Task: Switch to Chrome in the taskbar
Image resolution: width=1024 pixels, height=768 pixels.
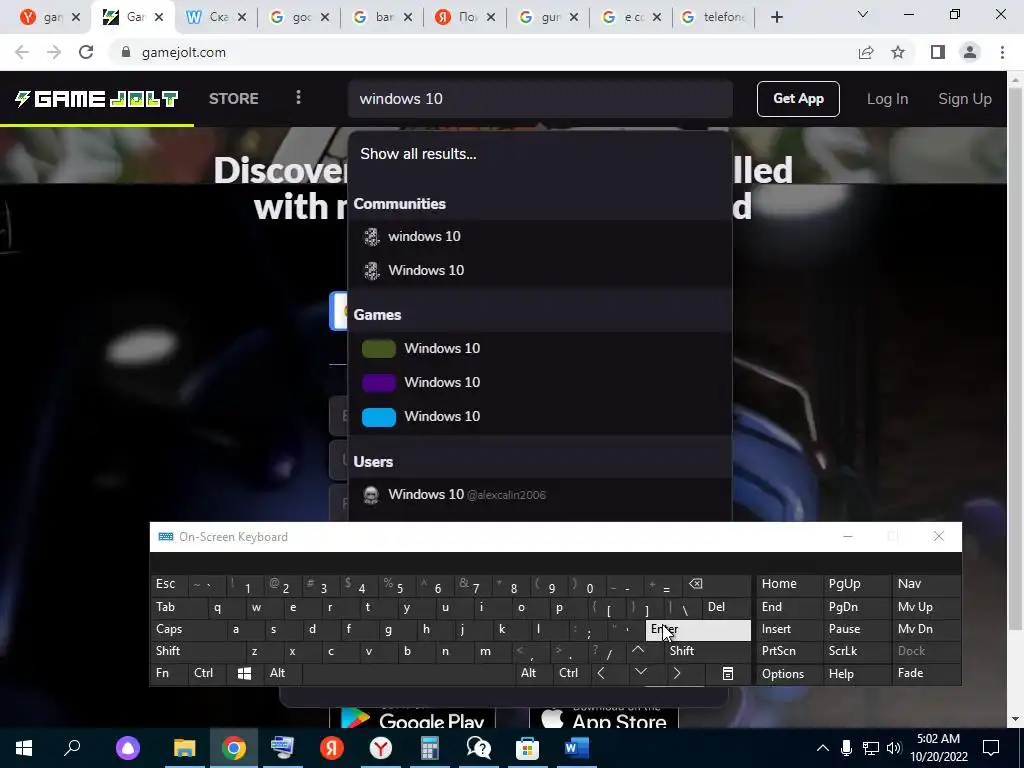Action: (233, 748)
